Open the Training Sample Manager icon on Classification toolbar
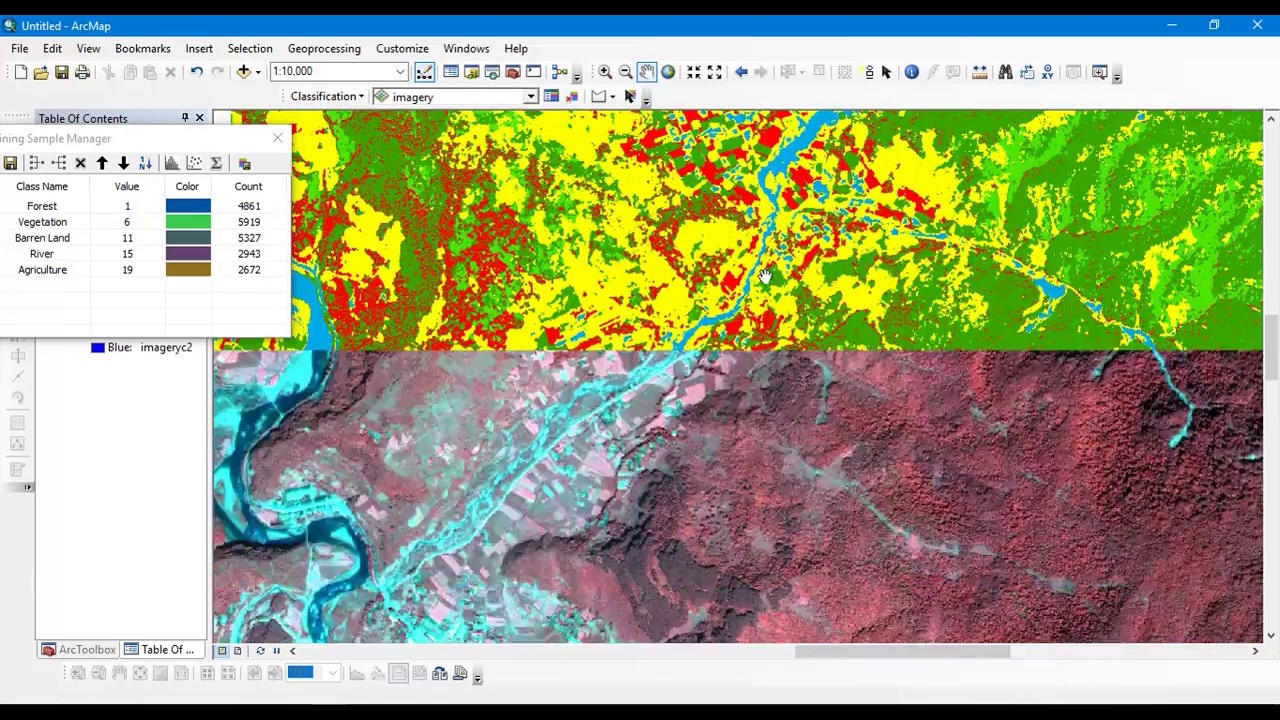 point(551,97)
